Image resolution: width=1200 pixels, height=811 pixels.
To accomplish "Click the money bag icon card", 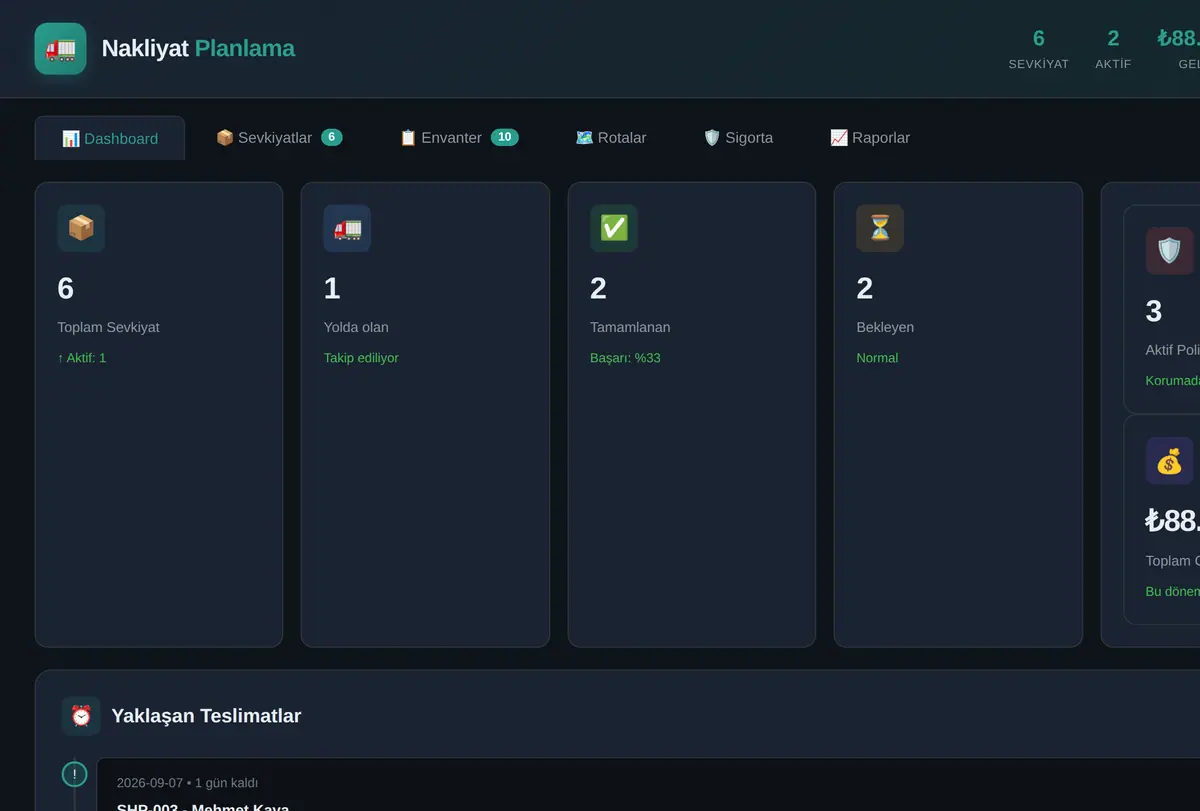I will (1170, 461).
